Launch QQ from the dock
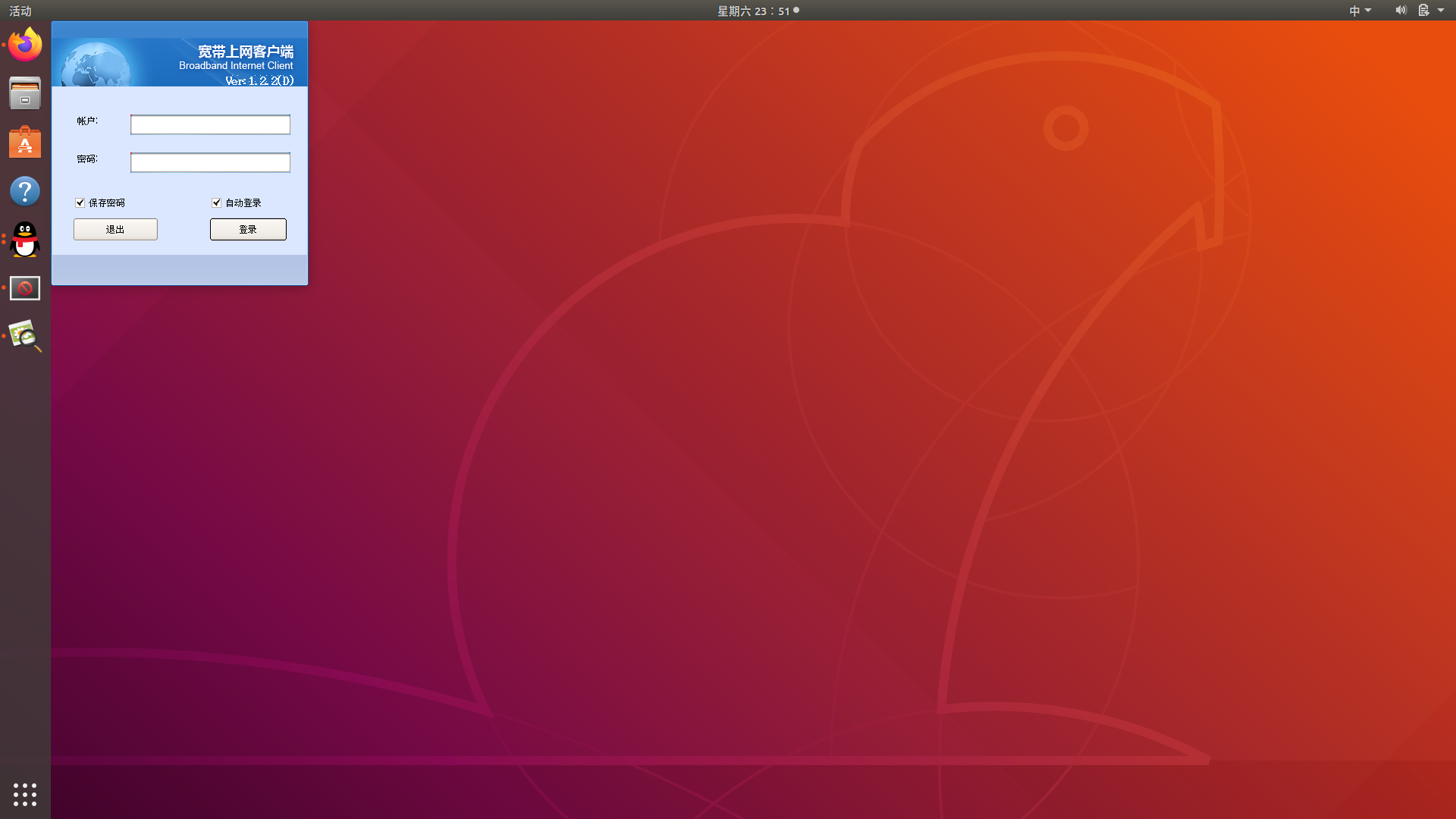 coord(25,240)
